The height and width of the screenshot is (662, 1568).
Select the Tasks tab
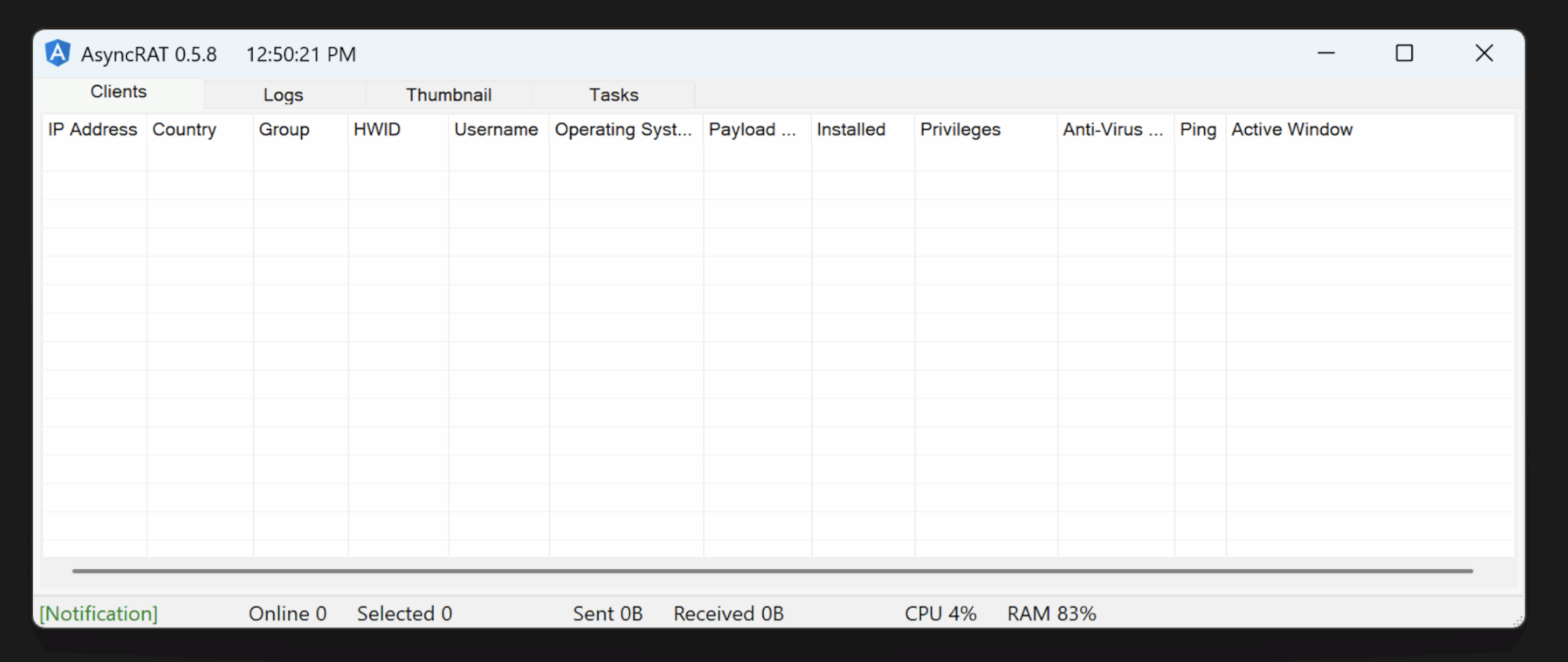click(614, 94)
